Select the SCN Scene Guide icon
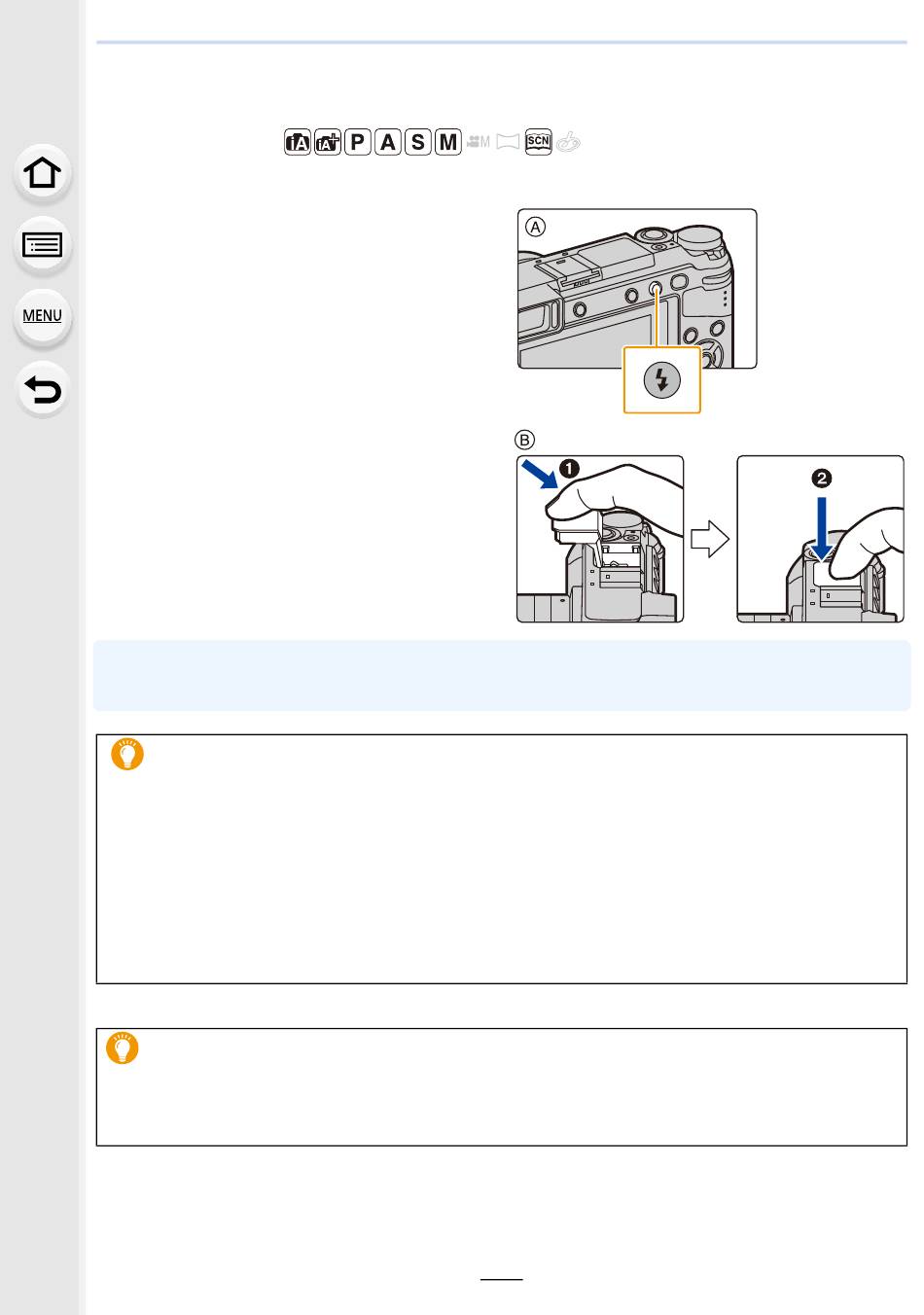 [x=538, y=142]
